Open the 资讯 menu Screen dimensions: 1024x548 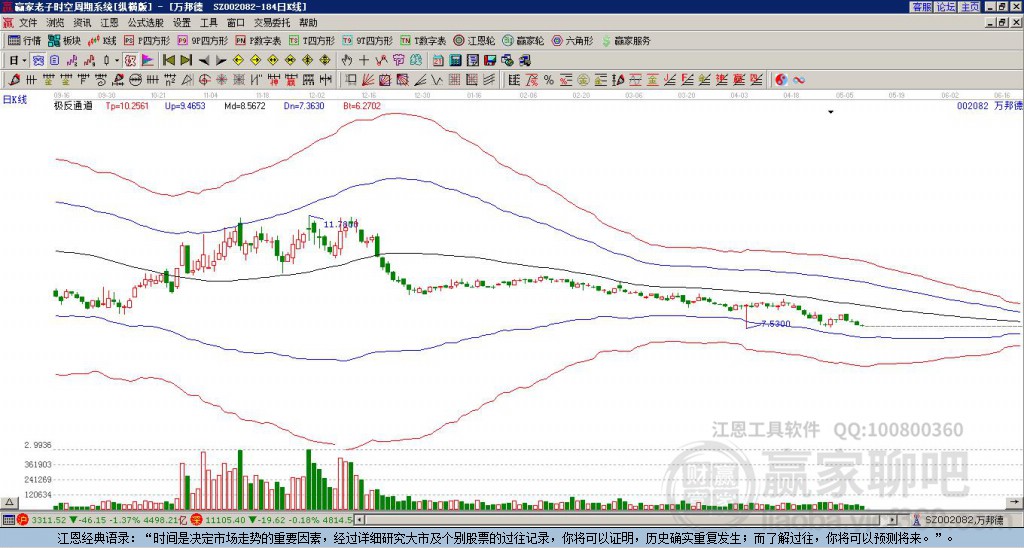(x=82, y=23)
